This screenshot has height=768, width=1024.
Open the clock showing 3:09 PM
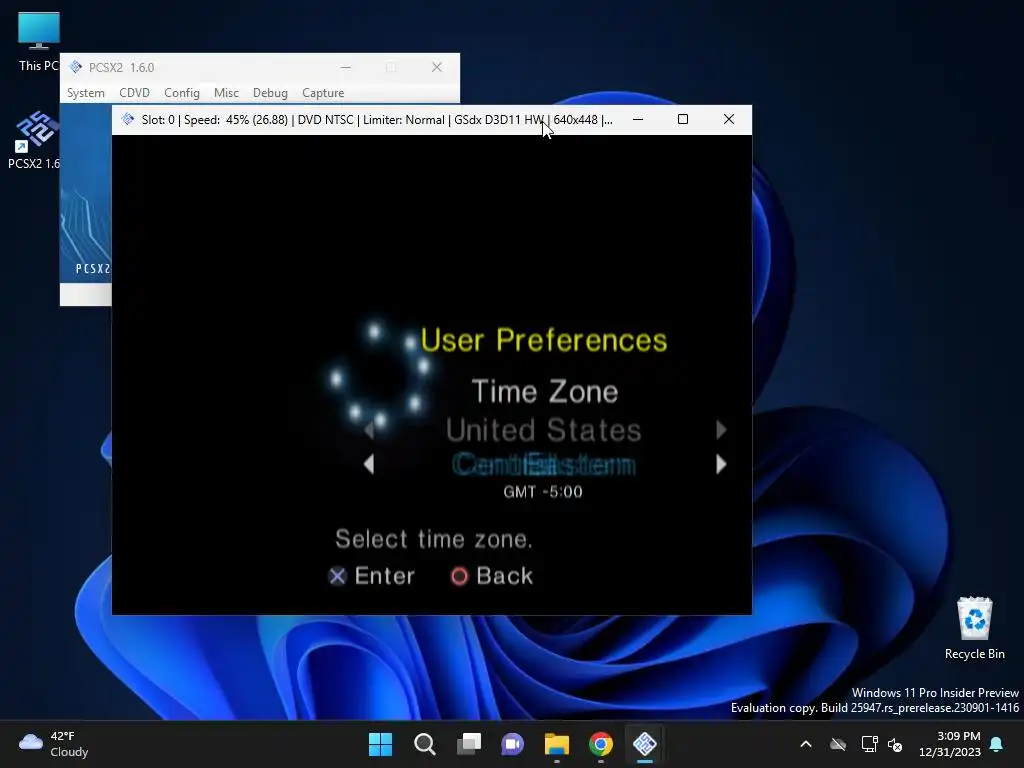click(950, 744)
